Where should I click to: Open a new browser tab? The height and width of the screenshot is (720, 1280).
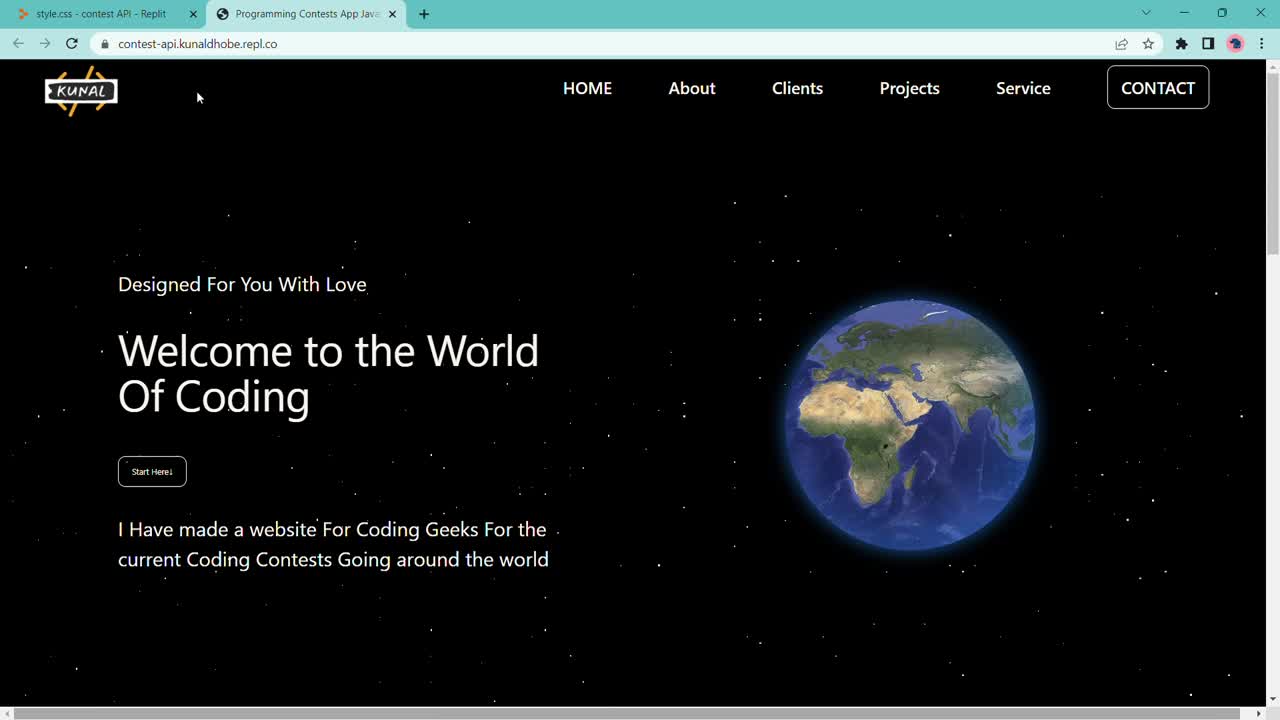424,14
